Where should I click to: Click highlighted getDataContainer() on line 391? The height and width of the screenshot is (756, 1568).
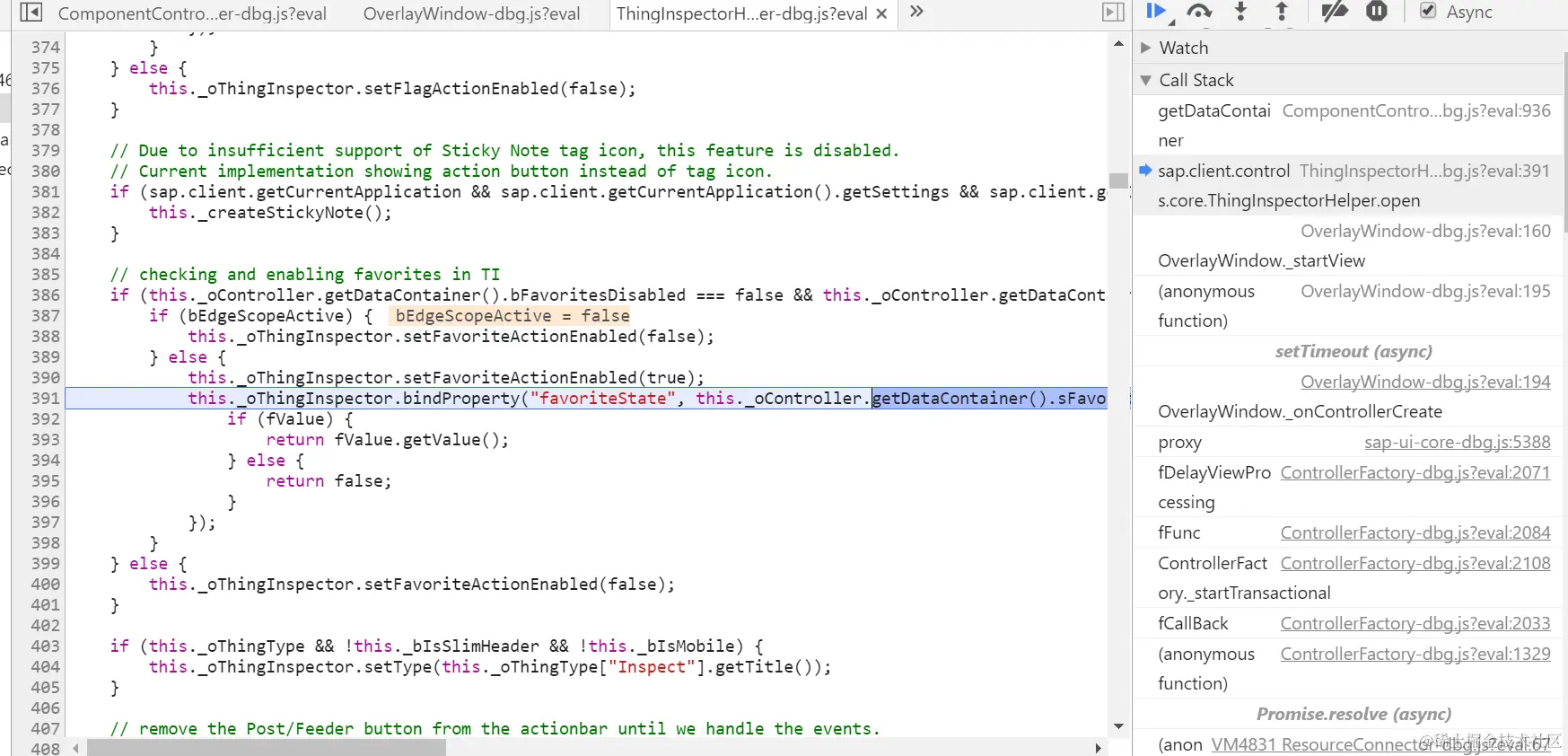point(960,398)
